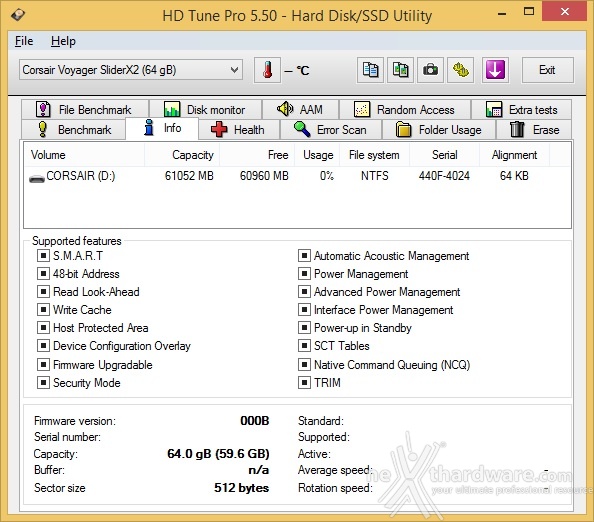Viewport: 594px width, 522px height.
Task: Toggle the Device Configuration Overlay checkbox
Action: click(43, 345)
